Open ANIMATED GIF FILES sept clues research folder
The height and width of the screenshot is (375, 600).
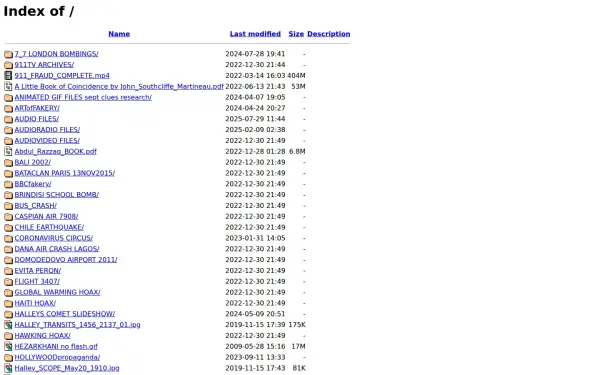[83, 97]
